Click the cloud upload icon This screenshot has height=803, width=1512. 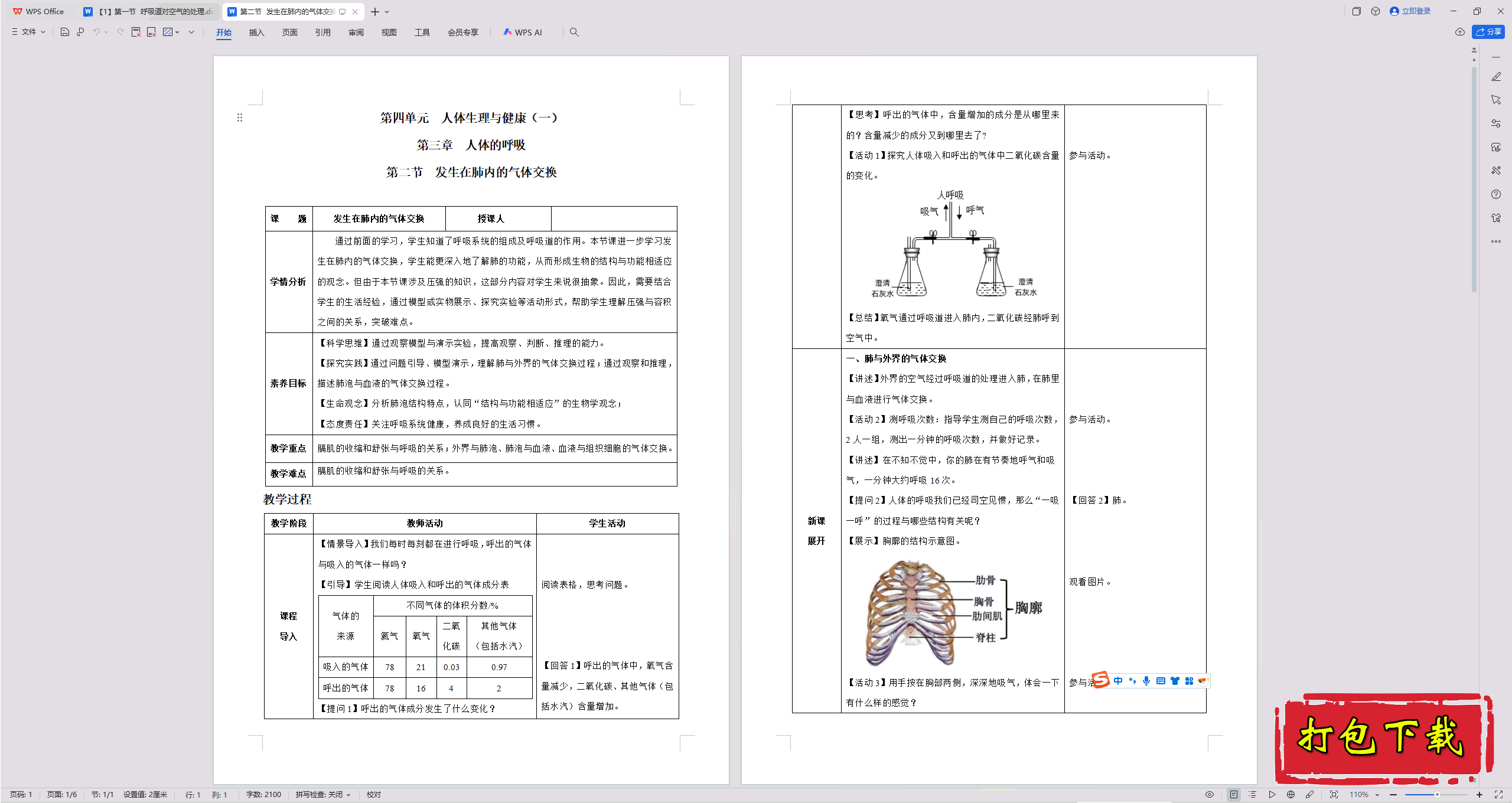pyautogui.click(x=1460, y=32)
